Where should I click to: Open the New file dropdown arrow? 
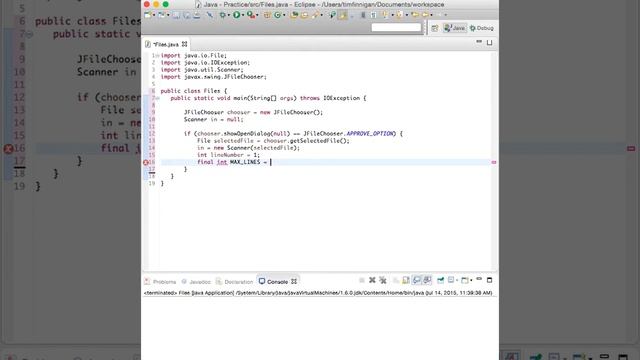click(x=154, y=15)
